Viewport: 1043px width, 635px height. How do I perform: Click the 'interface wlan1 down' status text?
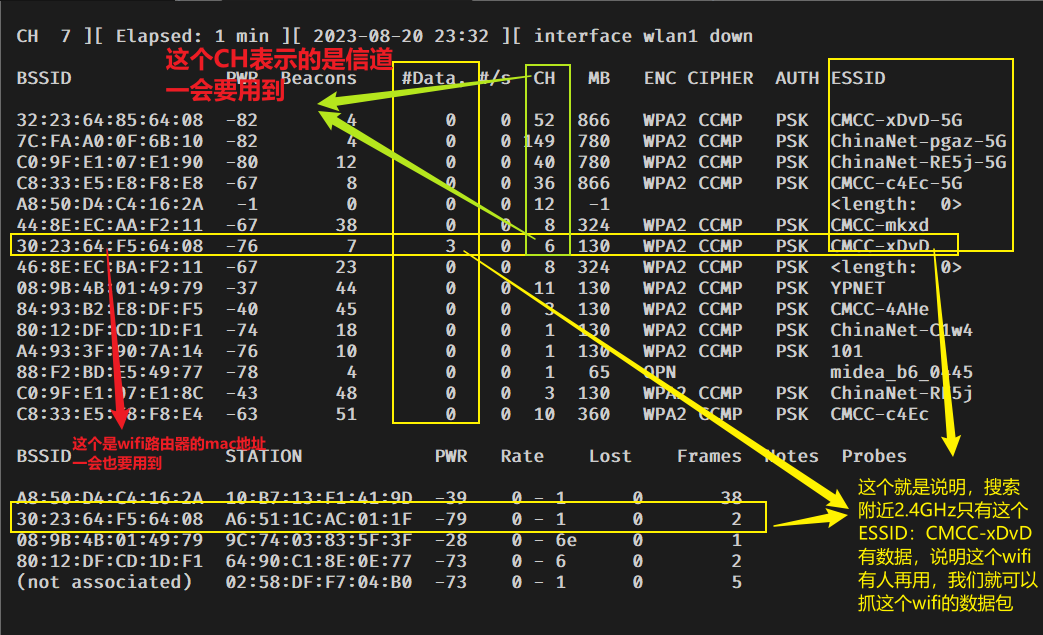pos(643,36)
